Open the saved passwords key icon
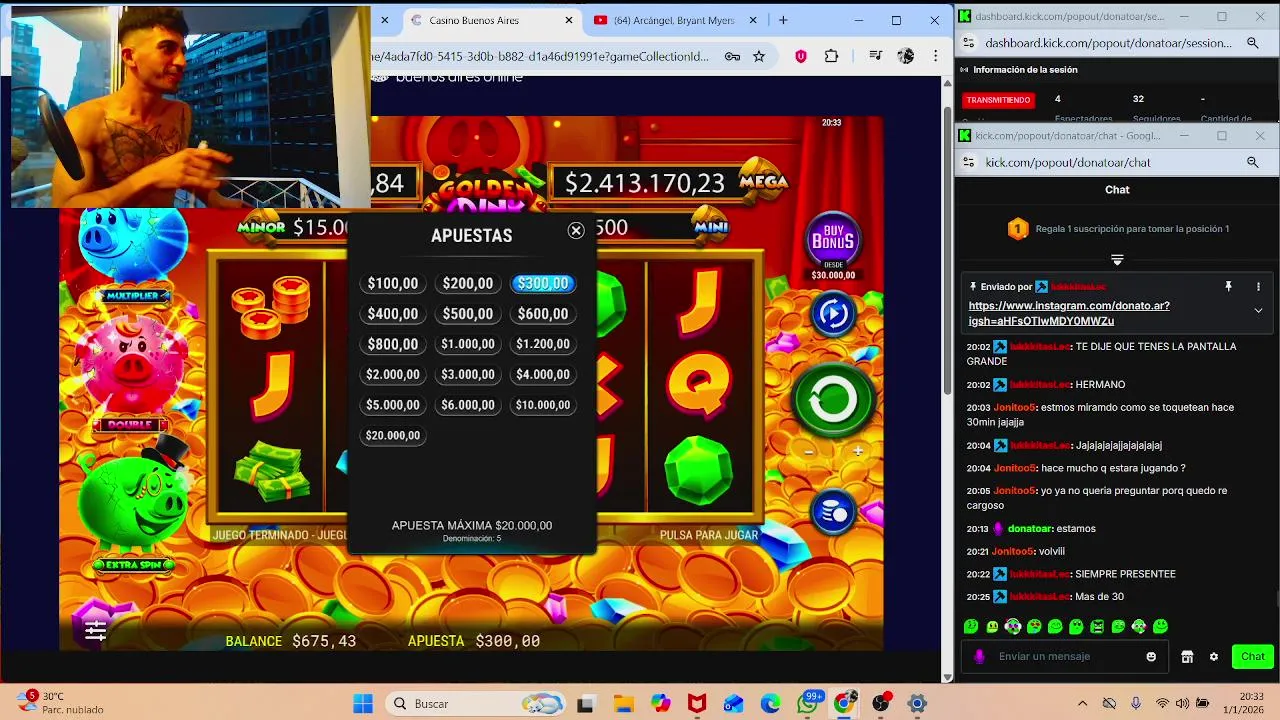This screenshot has width=1280, height=720. click(x=732, y=57)
